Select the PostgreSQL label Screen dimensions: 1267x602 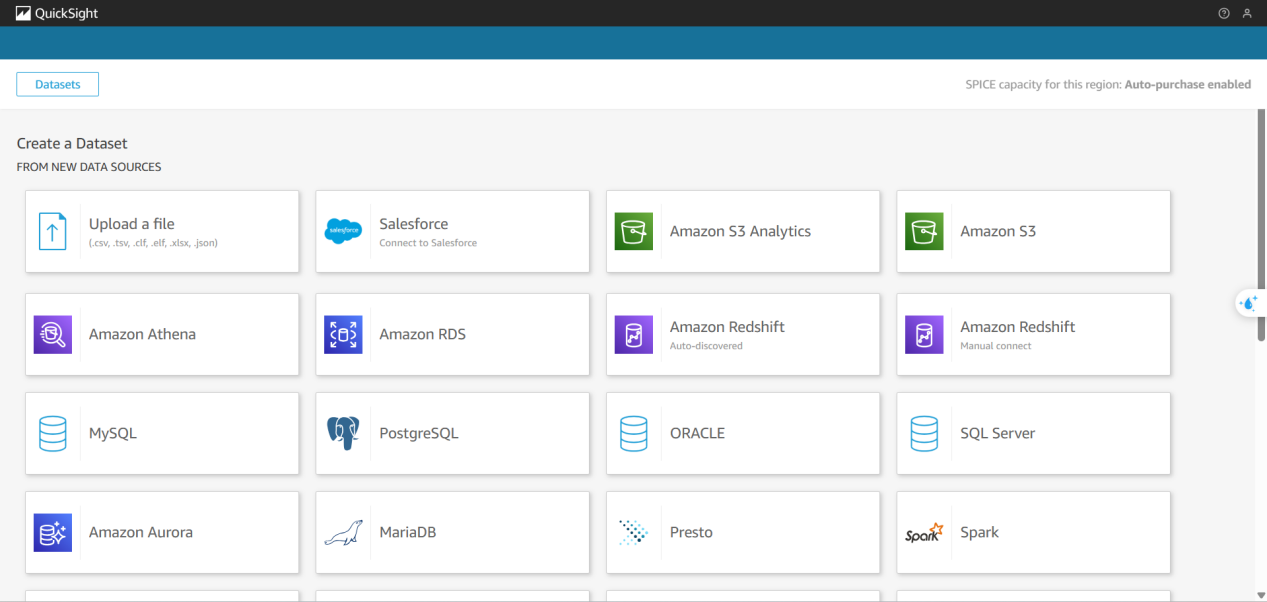419,433
